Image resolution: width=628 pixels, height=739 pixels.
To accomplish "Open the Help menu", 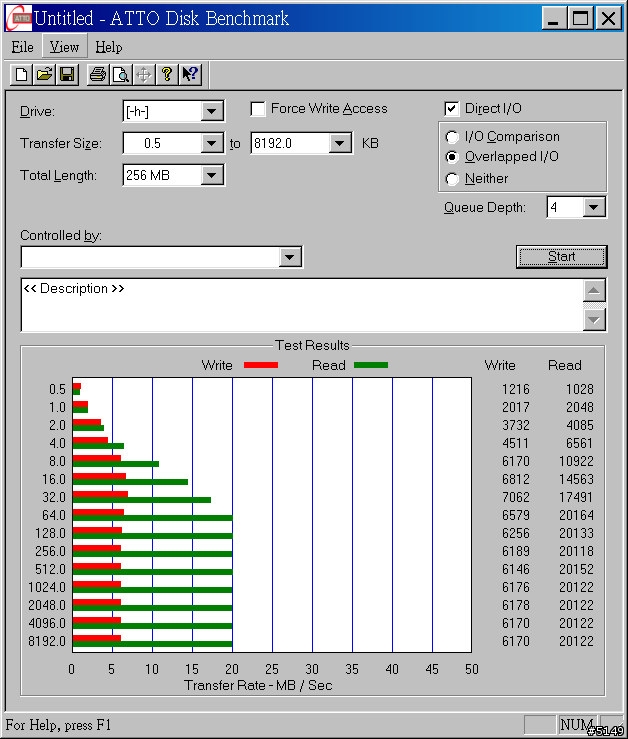I will pos(108,47).
